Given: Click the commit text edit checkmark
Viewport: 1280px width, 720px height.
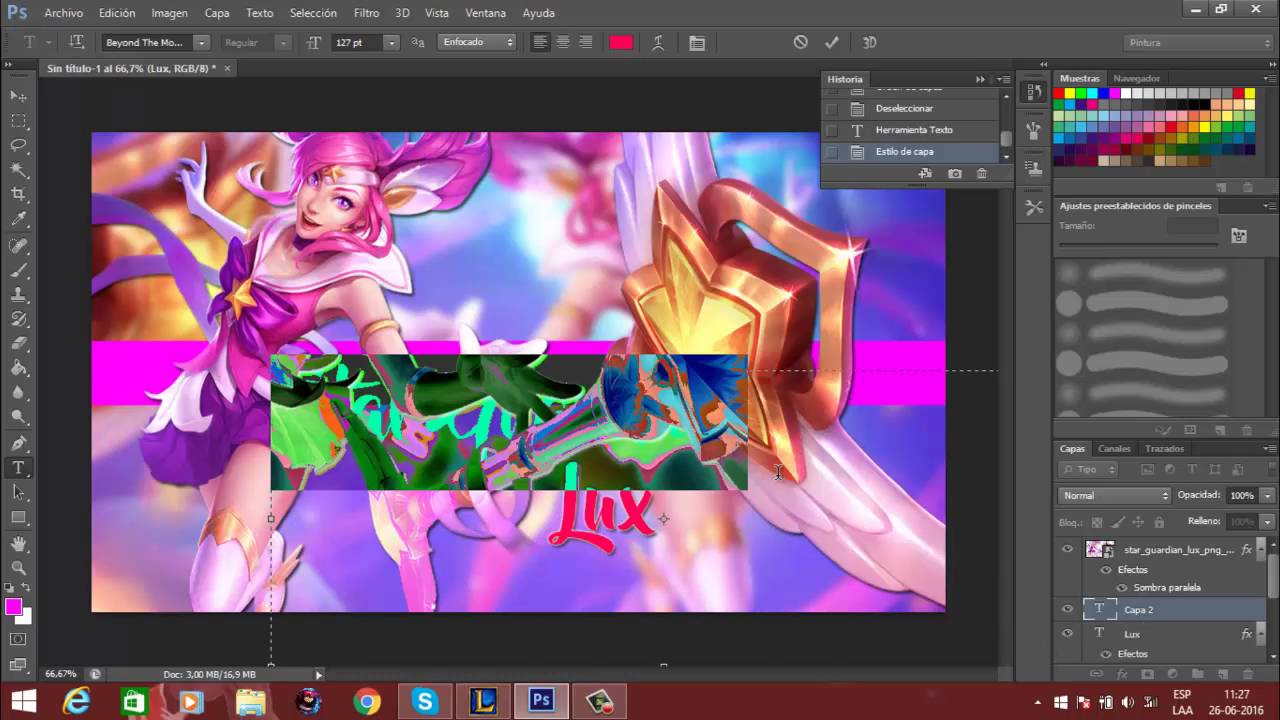Looking at the screenshot, I should point(831,42).
